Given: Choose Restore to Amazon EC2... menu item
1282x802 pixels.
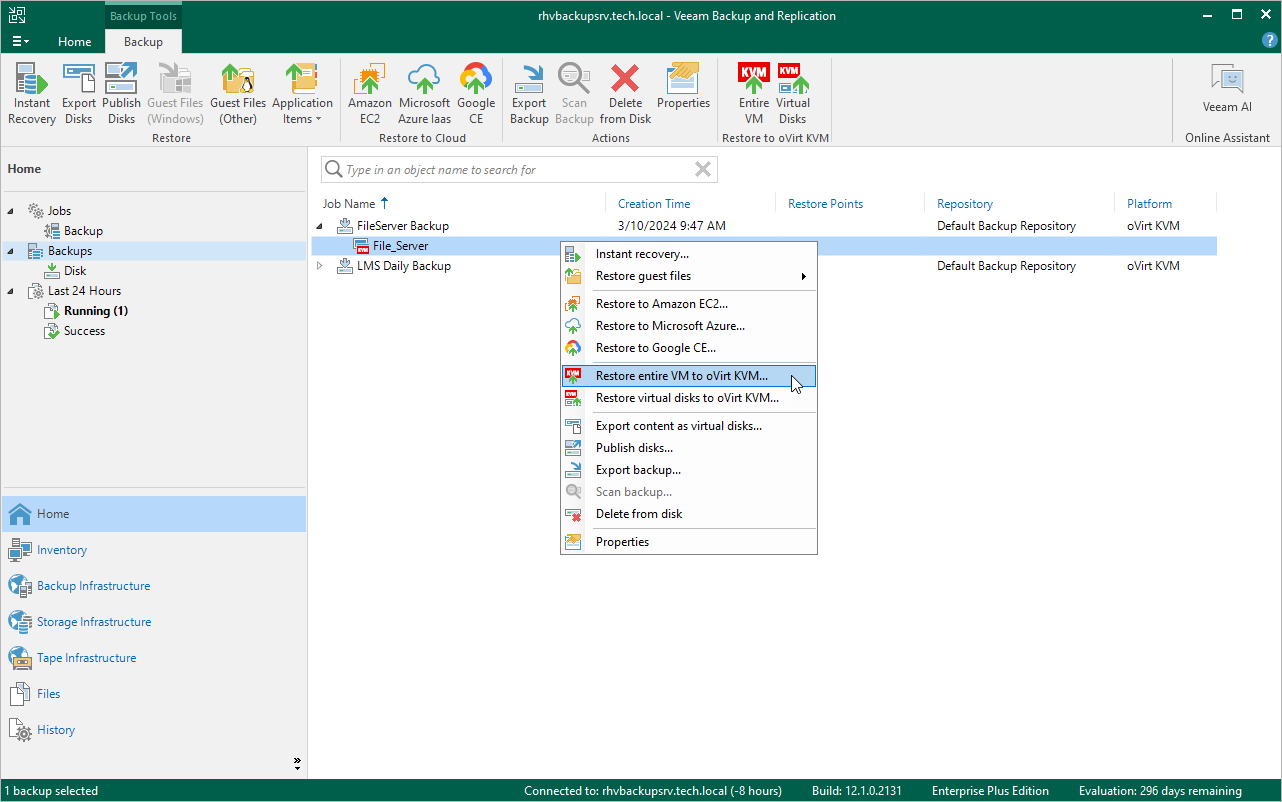Looking at the screenshot, I should pyautogui.click(x=689, y=304).
